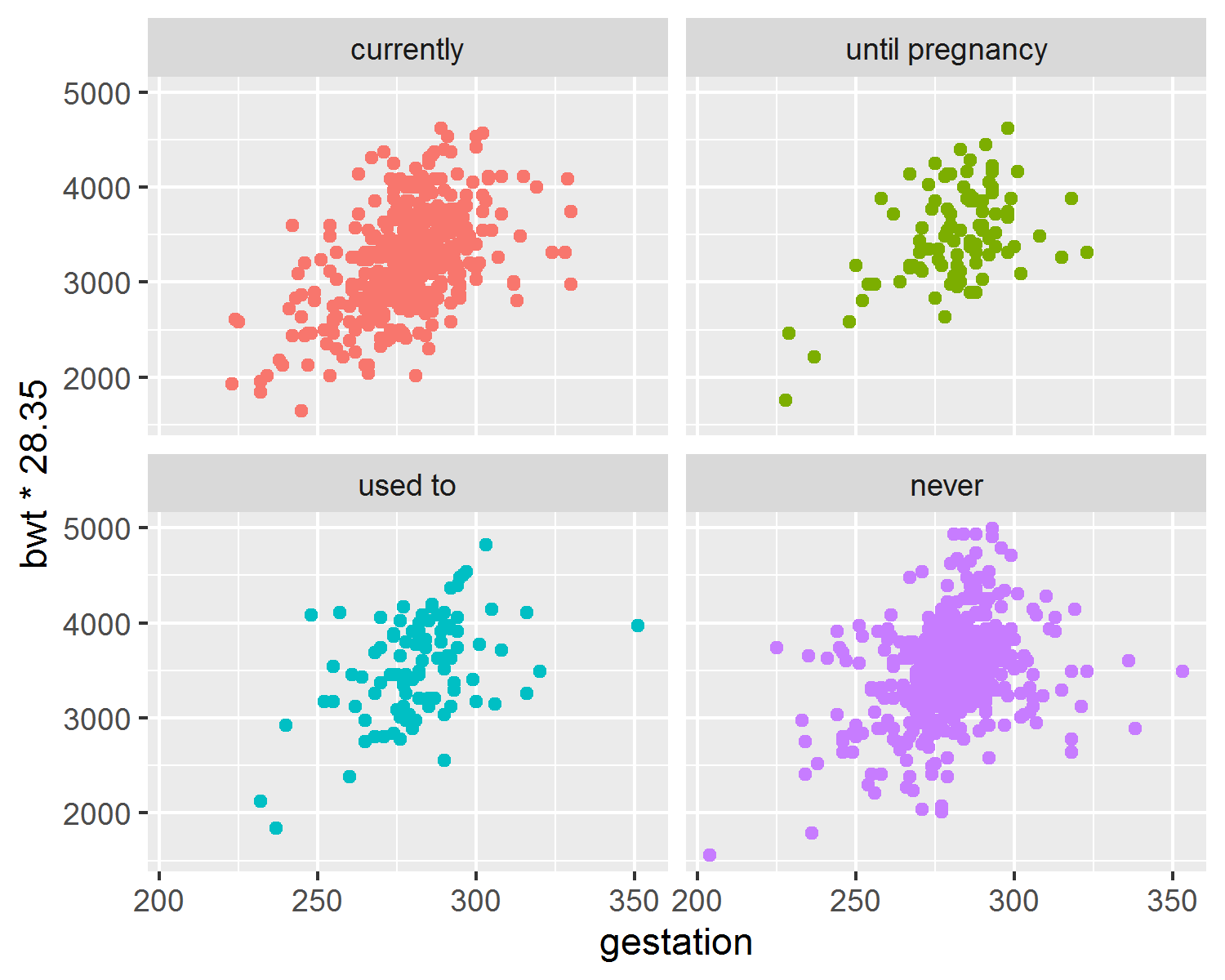Click the leftmost red point in 'currently' panel

(x=232, y=384)
